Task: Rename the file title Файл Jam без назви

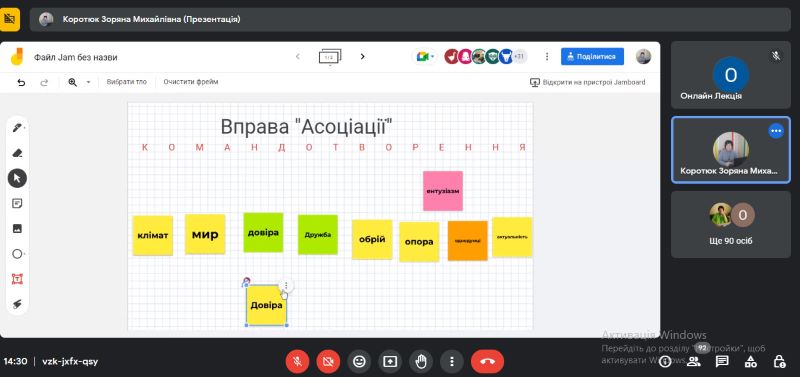Action: pos(76,57)
